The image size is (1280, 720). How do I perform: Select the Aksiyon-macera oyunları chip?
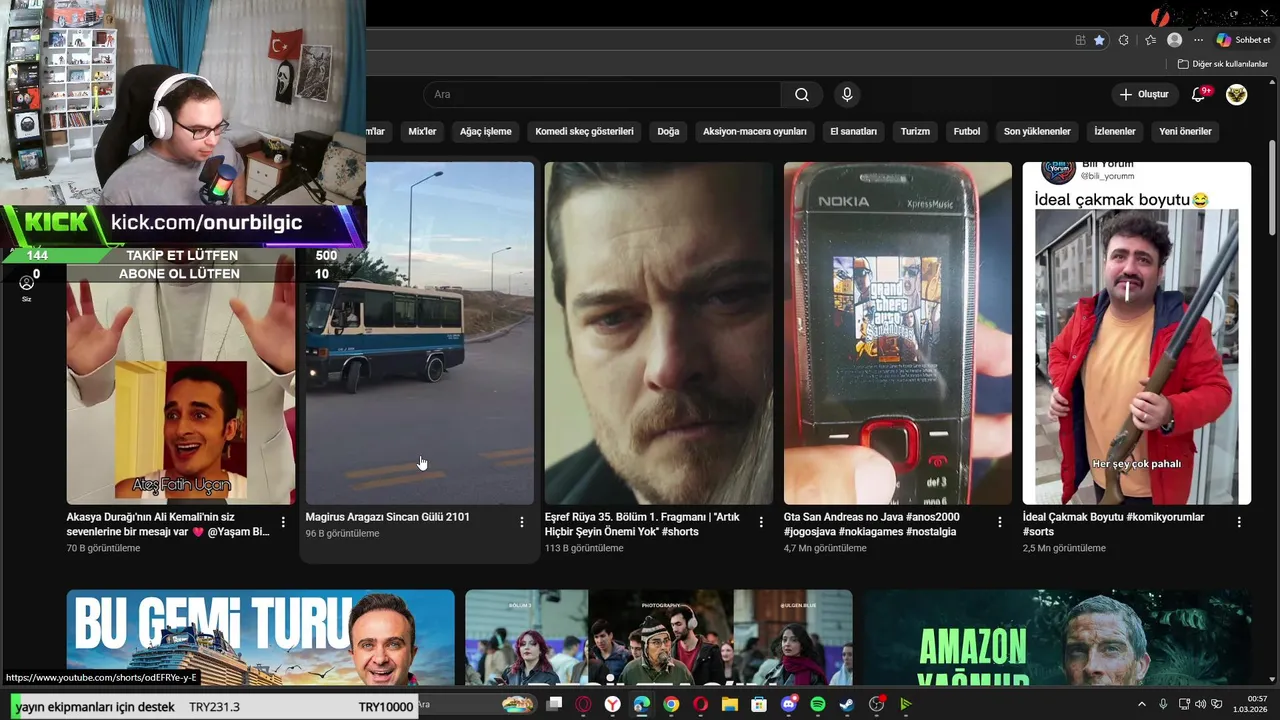click(x=754, y=131)
